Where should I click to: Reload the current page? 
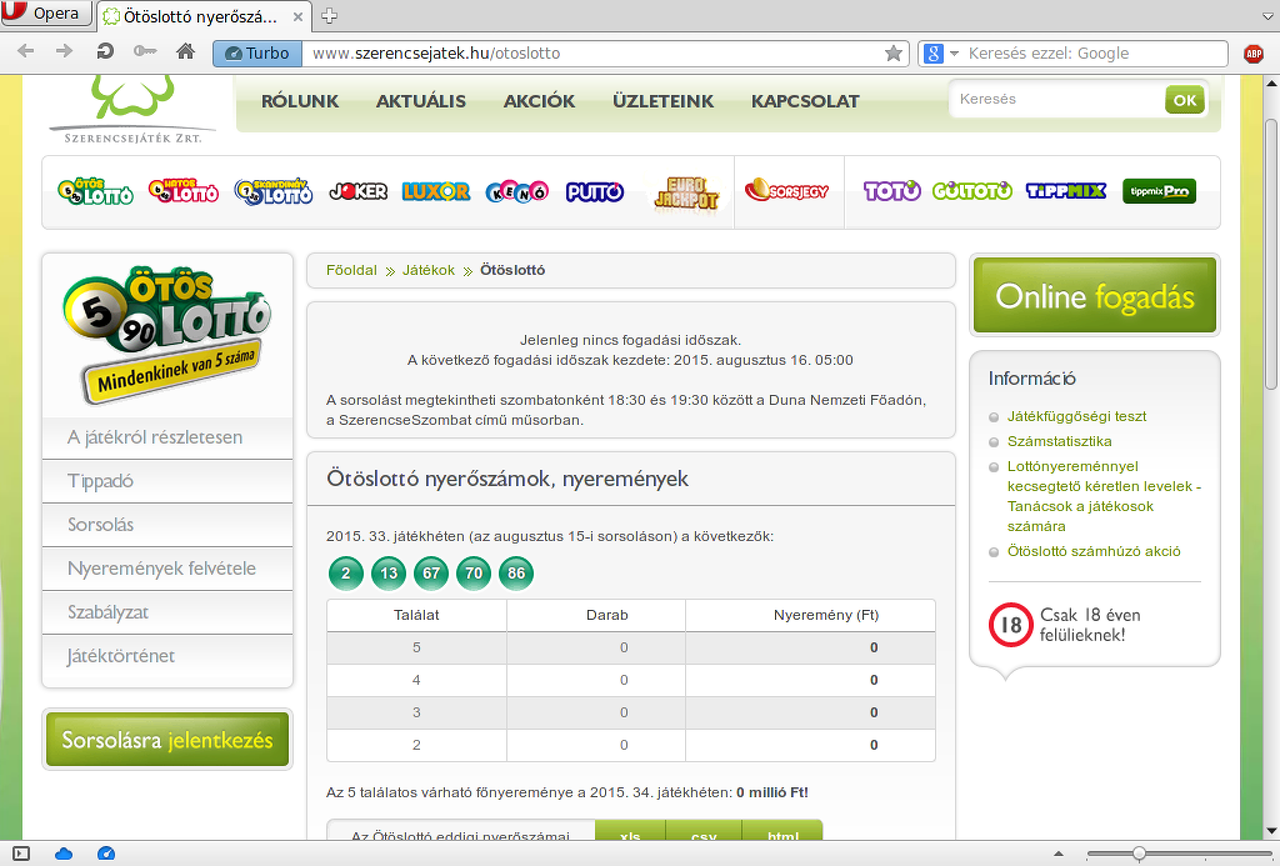point(105,52)
